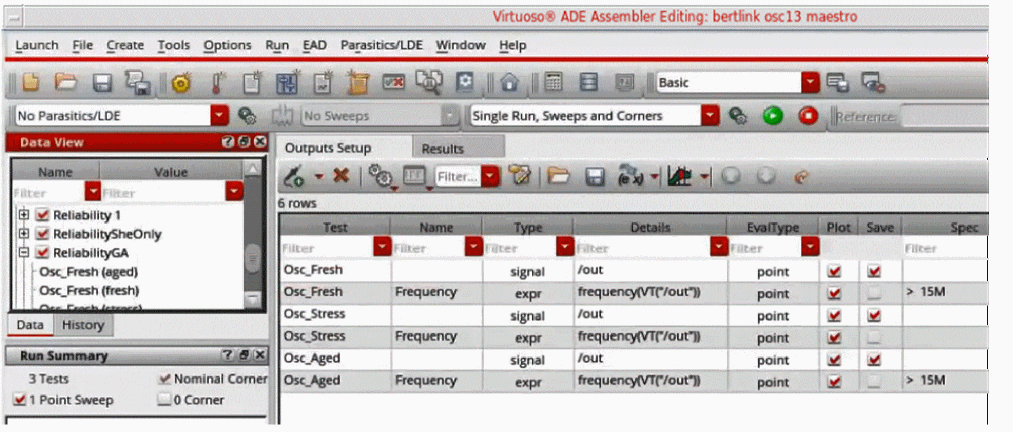
Task: Click the EvalType column header
Action: (x=773, y=227)
